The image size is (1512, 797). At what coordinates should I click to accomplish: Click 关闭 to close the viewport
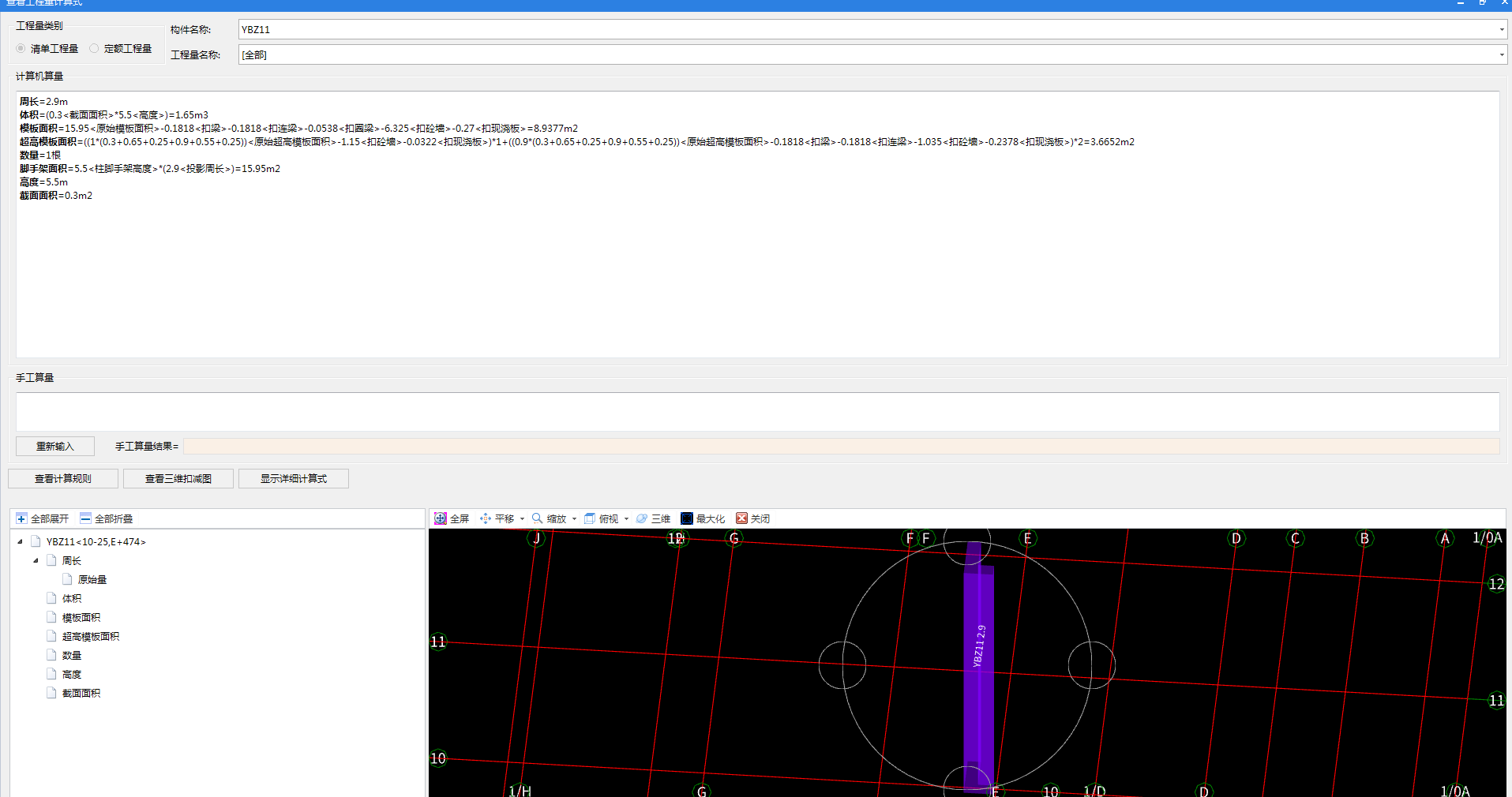click(x=752, y=518)
